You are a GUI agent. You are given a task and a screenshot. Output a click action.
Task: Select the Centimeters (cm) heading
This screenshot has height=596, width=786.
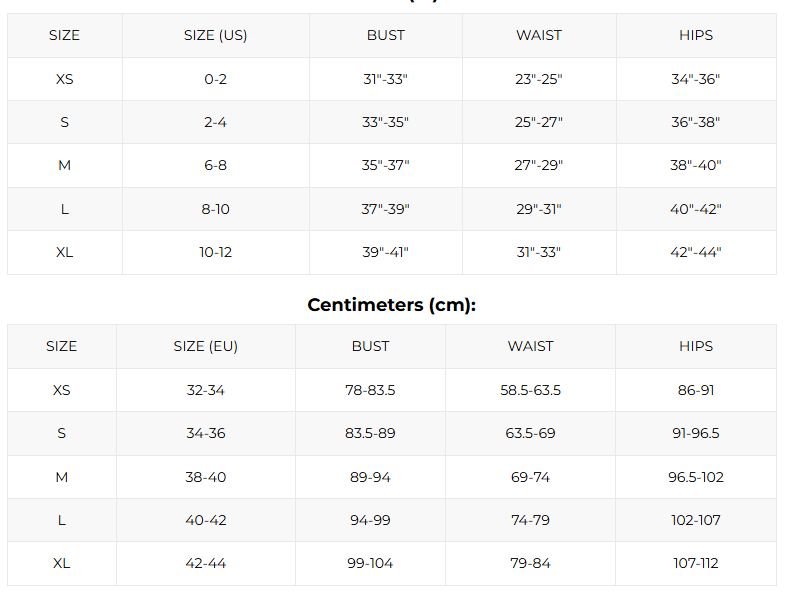(x=391, y=305)
